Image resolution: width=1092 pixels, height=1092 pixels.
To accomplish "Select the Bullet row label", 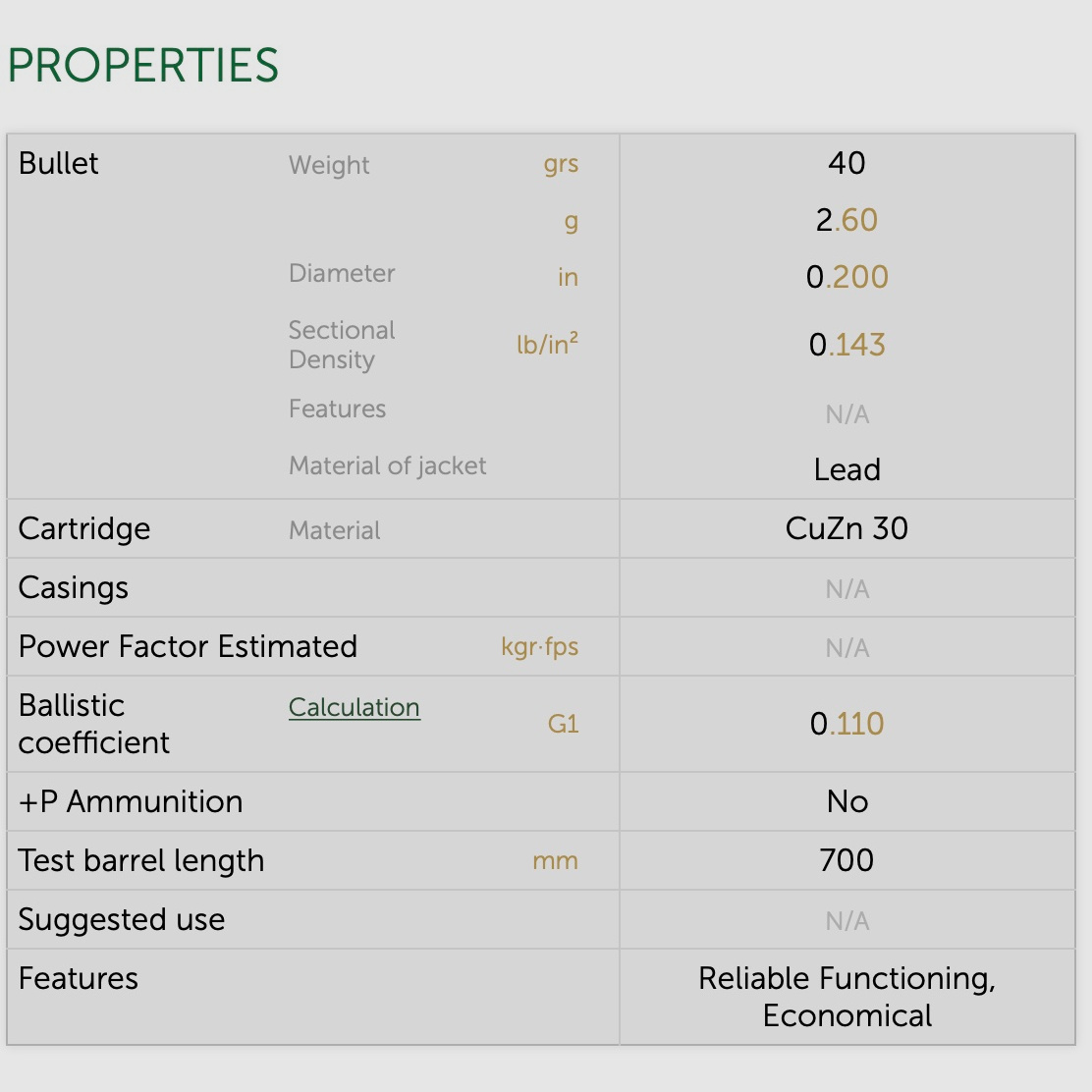I will click(x=59, y=163).
